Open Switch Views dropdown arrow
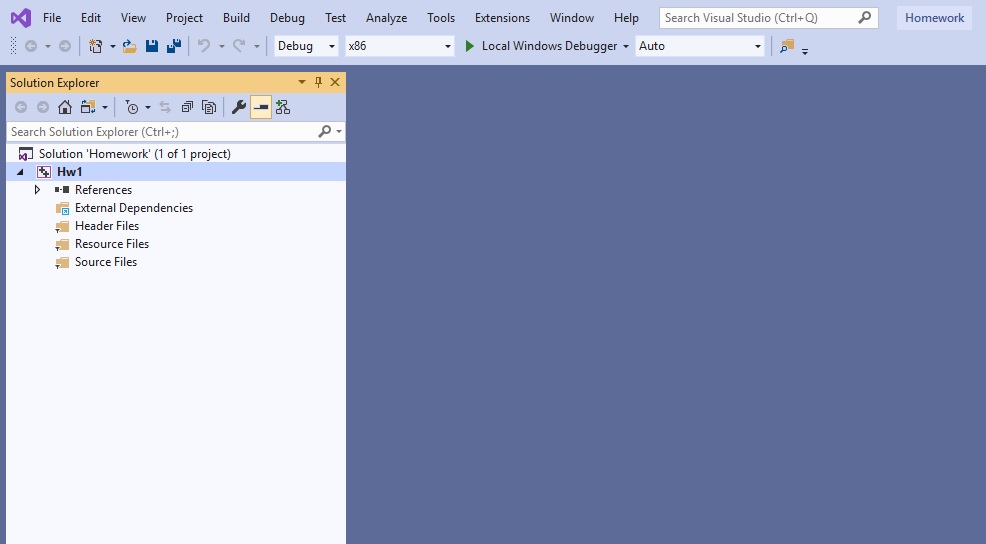Screen dimensions: 986x544 105,108
